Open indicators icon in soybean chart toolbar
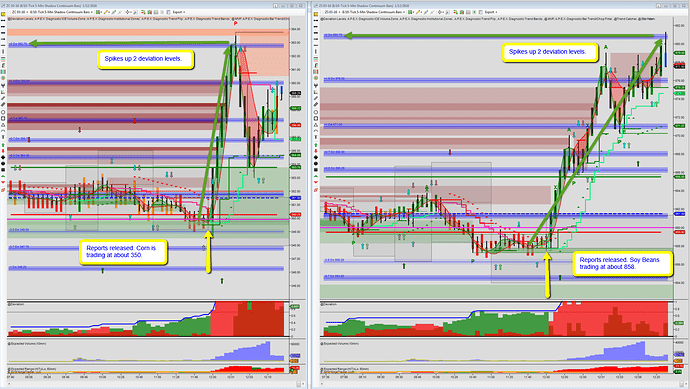This screenshot has width=690, height=389. click(468, 12)
